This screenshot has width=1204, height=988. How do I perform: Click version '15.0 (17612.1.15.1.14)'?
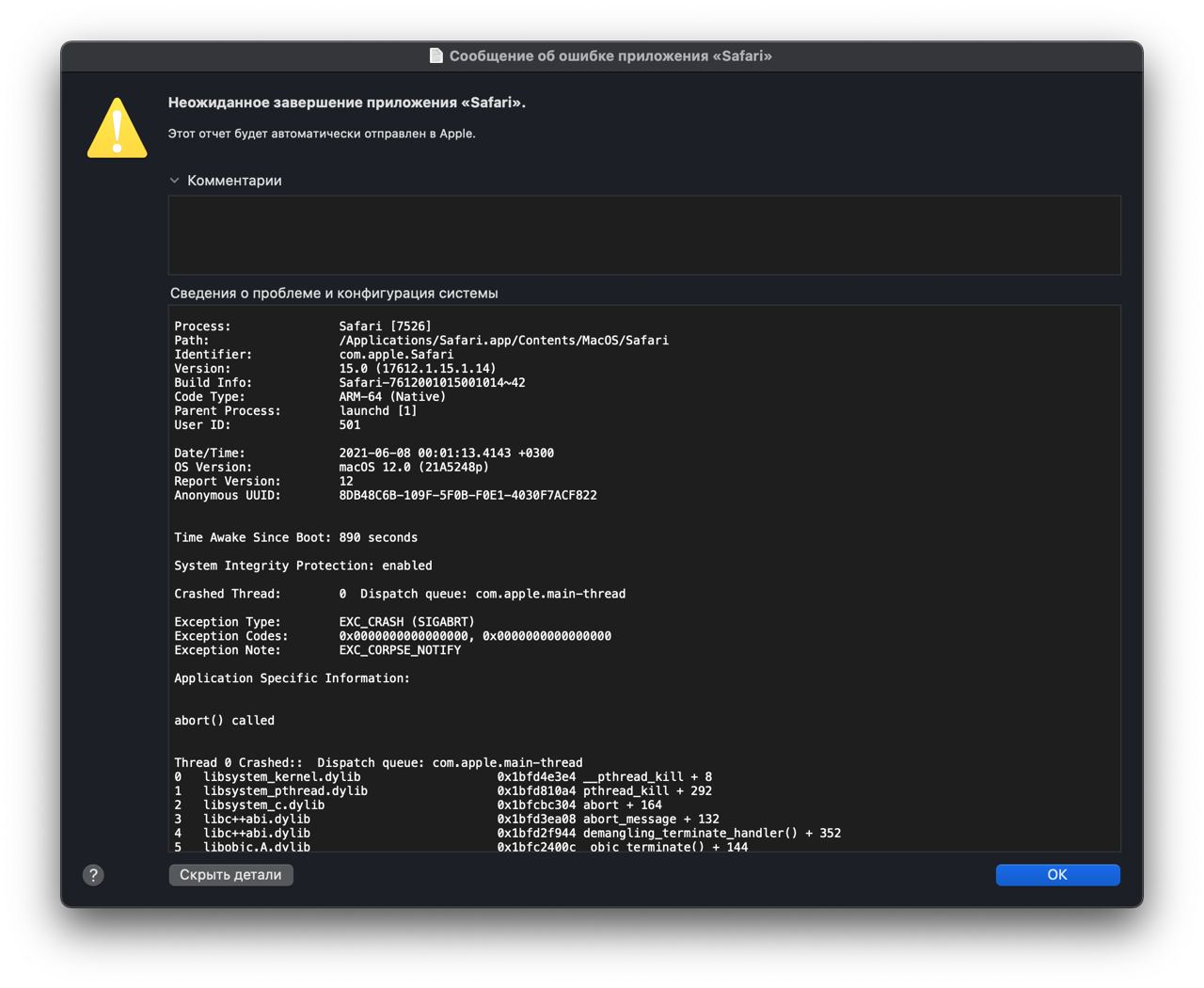click(418, 369)
